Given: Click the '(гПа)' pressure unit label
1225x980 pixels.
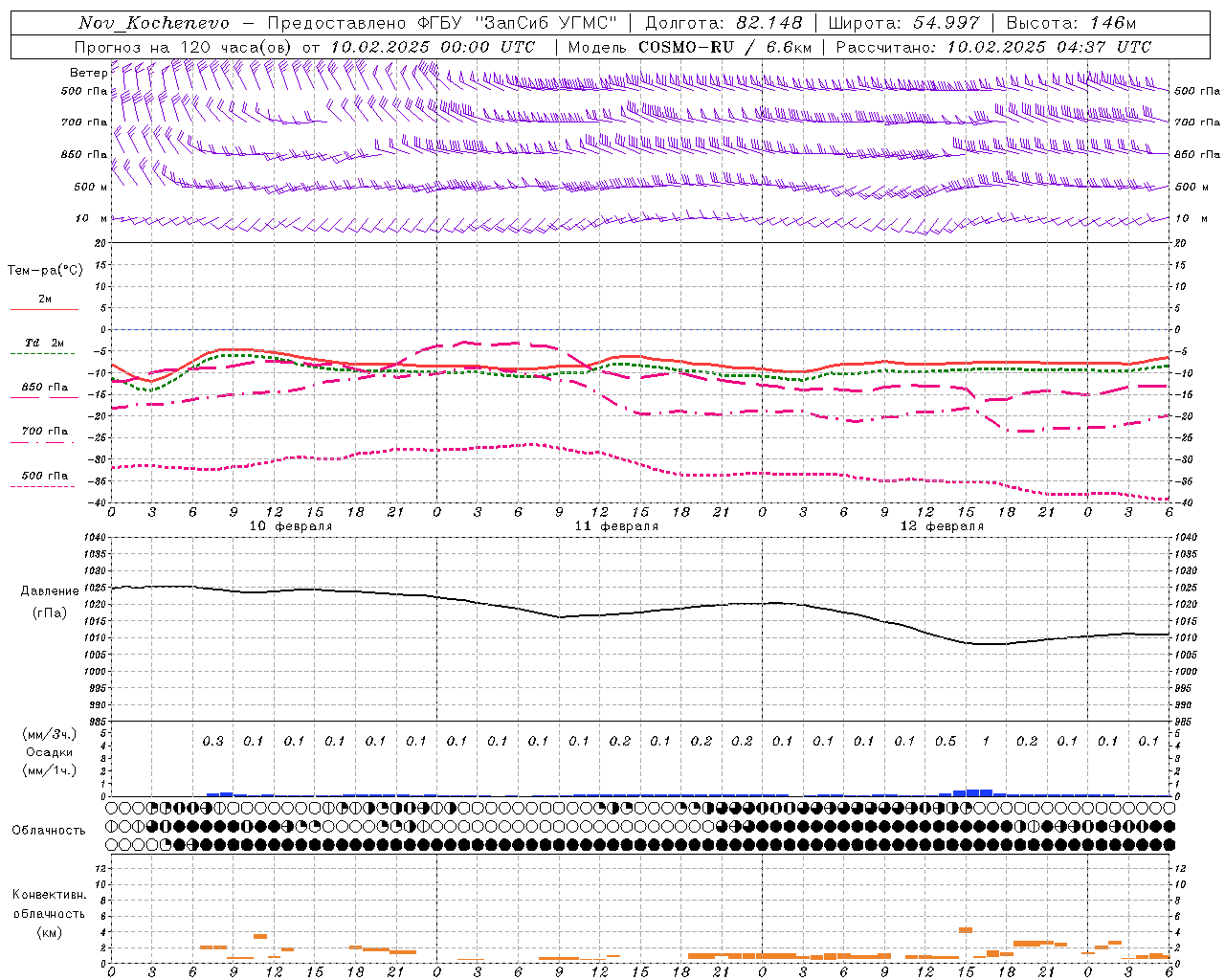Looking at the screenshot, I should [50, 612].
